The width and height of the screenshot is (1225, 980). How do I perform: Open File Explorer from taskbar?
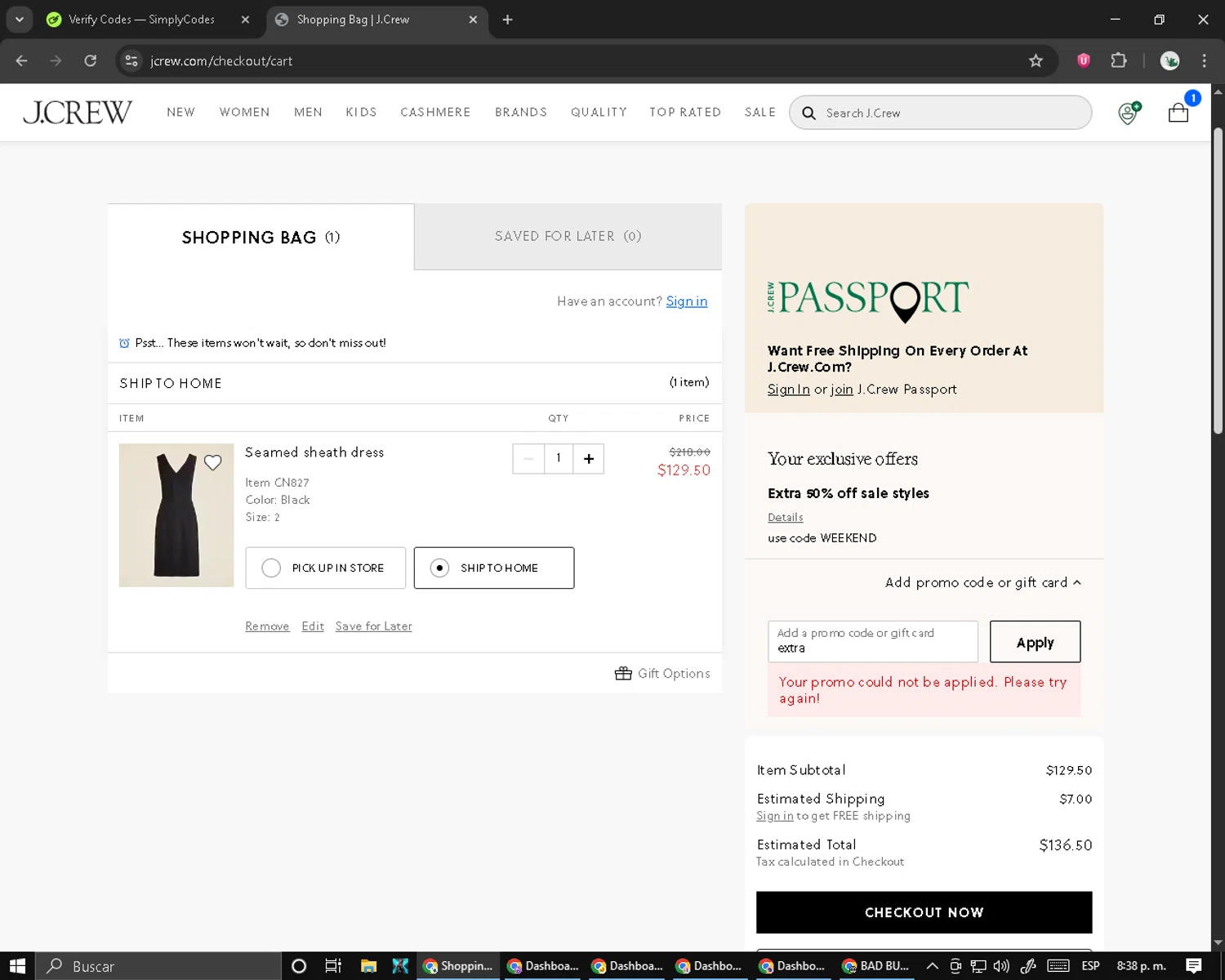[368, 966]
